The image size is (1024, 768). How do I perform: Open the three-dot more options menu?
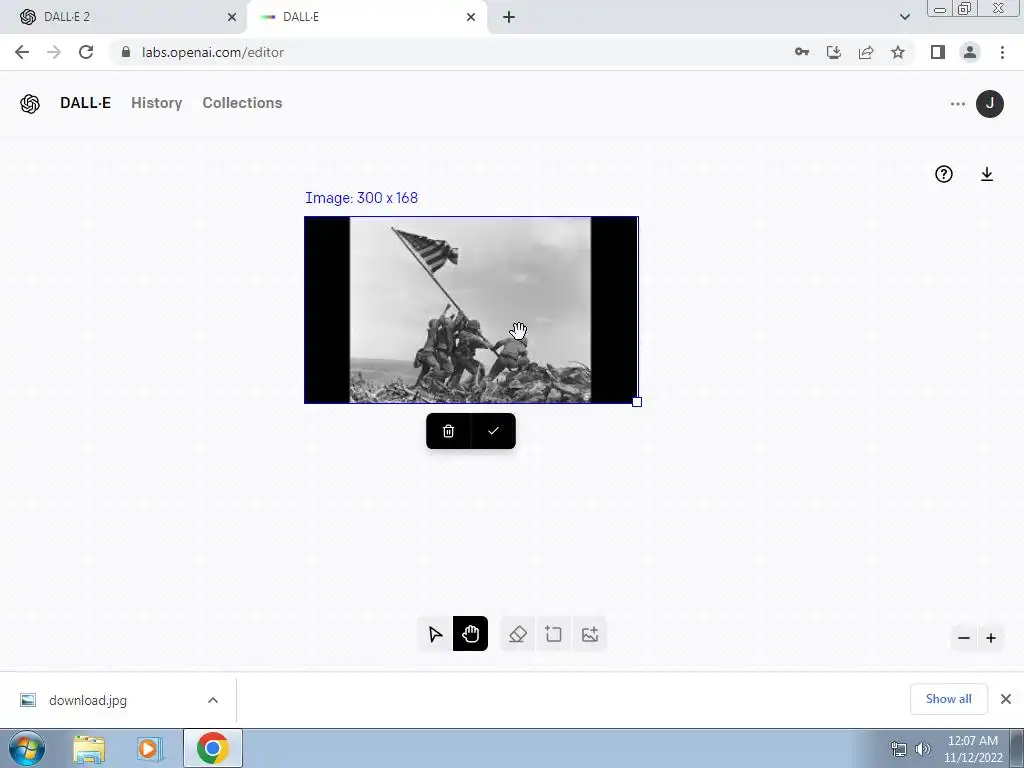[957, 104]
